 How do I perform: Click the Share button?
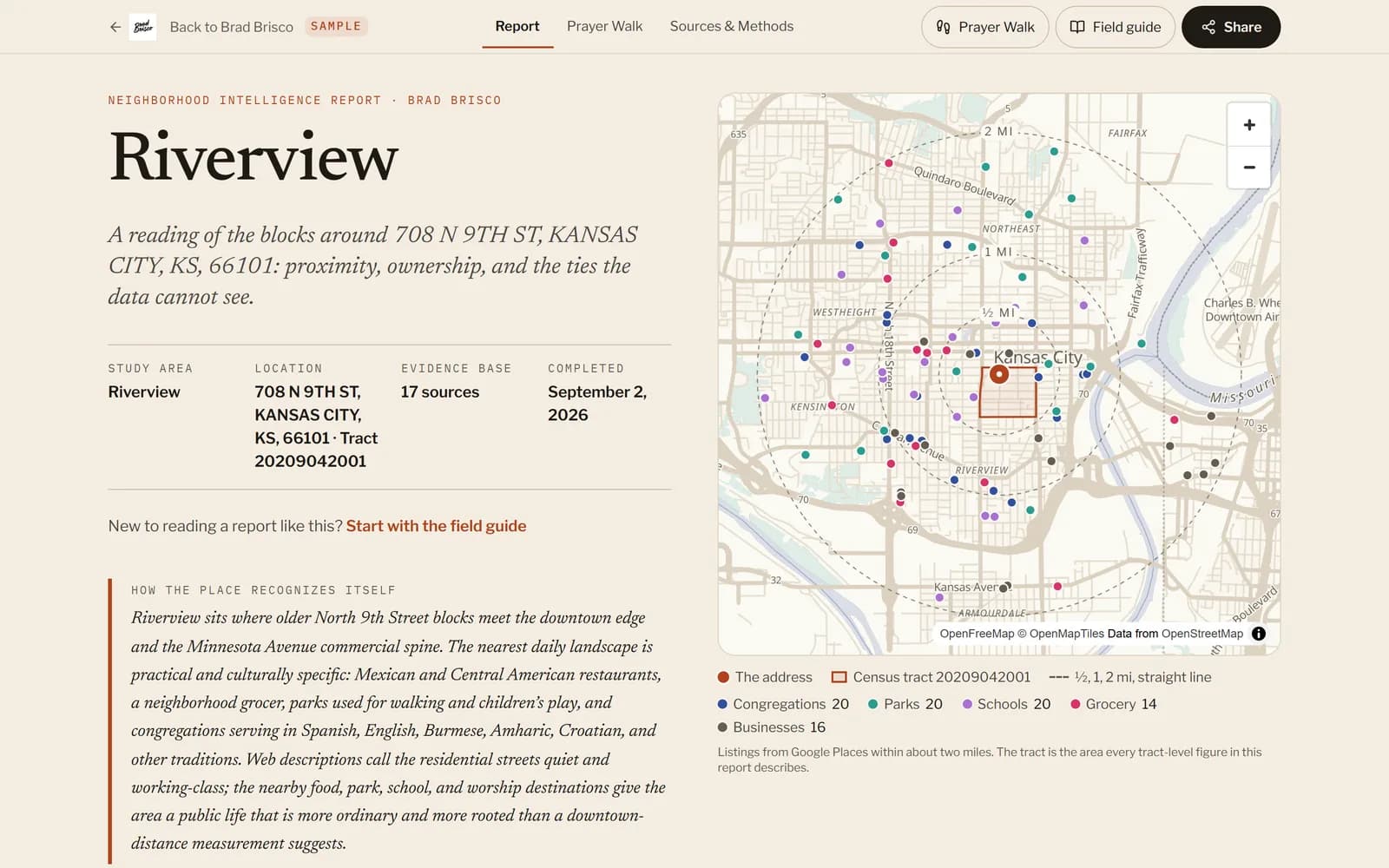pyautogui.click(x=1231, y=27)
